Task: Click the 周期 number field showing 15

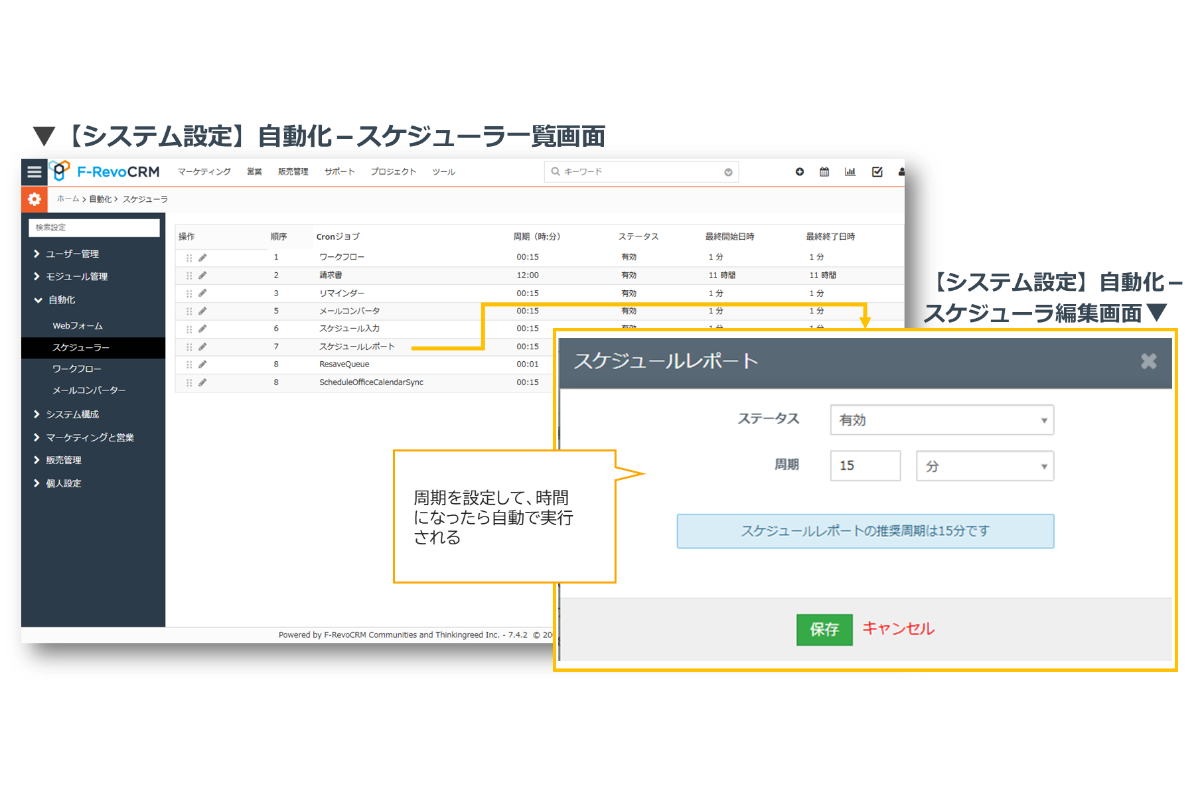Action: (x=865, y=466)
